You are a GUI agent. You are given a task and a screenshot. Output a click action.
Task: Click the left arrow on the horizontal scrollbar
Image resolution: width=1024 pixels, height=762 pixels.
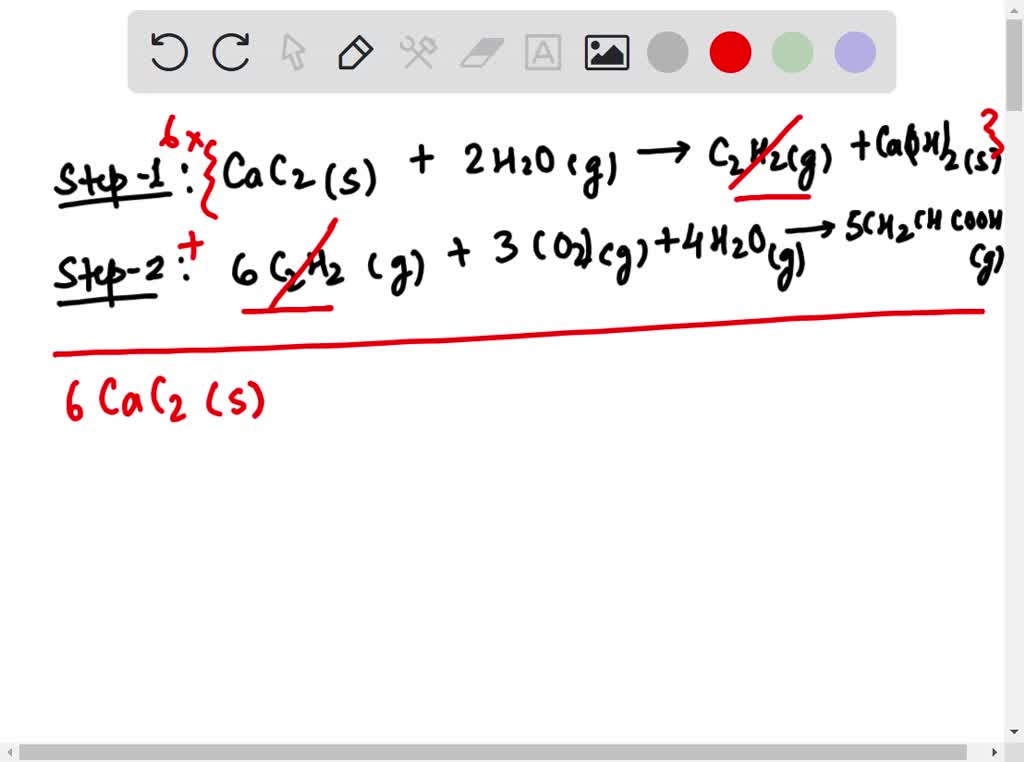point(8,753)
